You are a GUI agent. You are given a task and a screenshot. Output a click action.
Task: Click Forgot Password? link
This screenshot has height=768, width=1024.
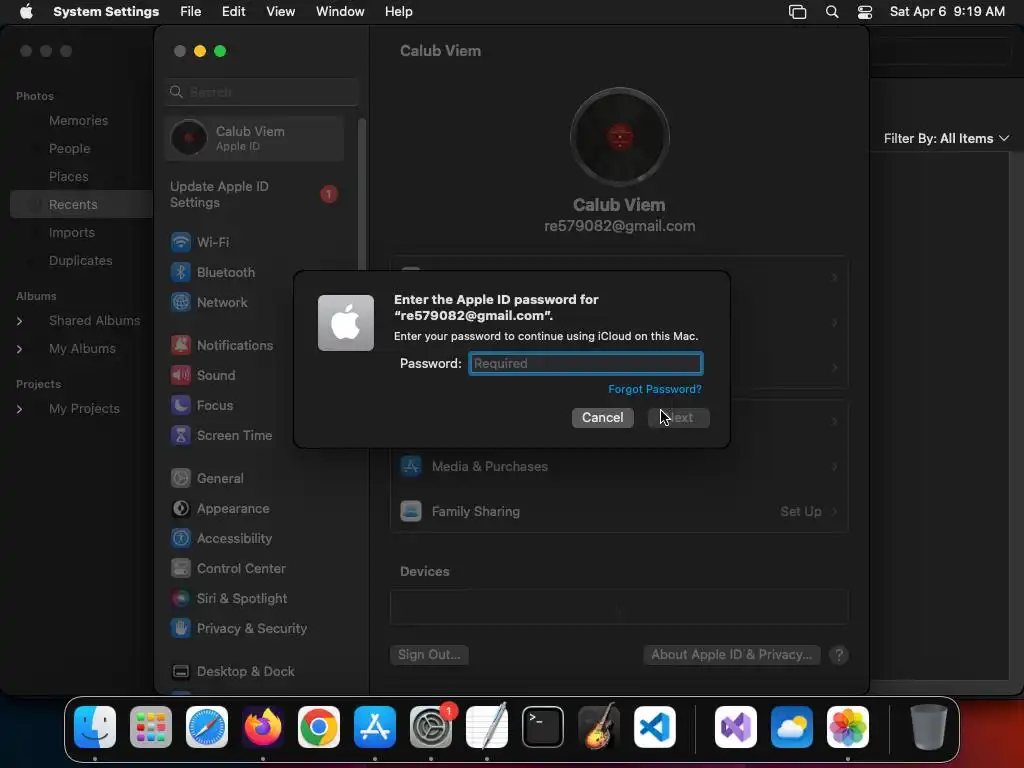click(654, 389)
